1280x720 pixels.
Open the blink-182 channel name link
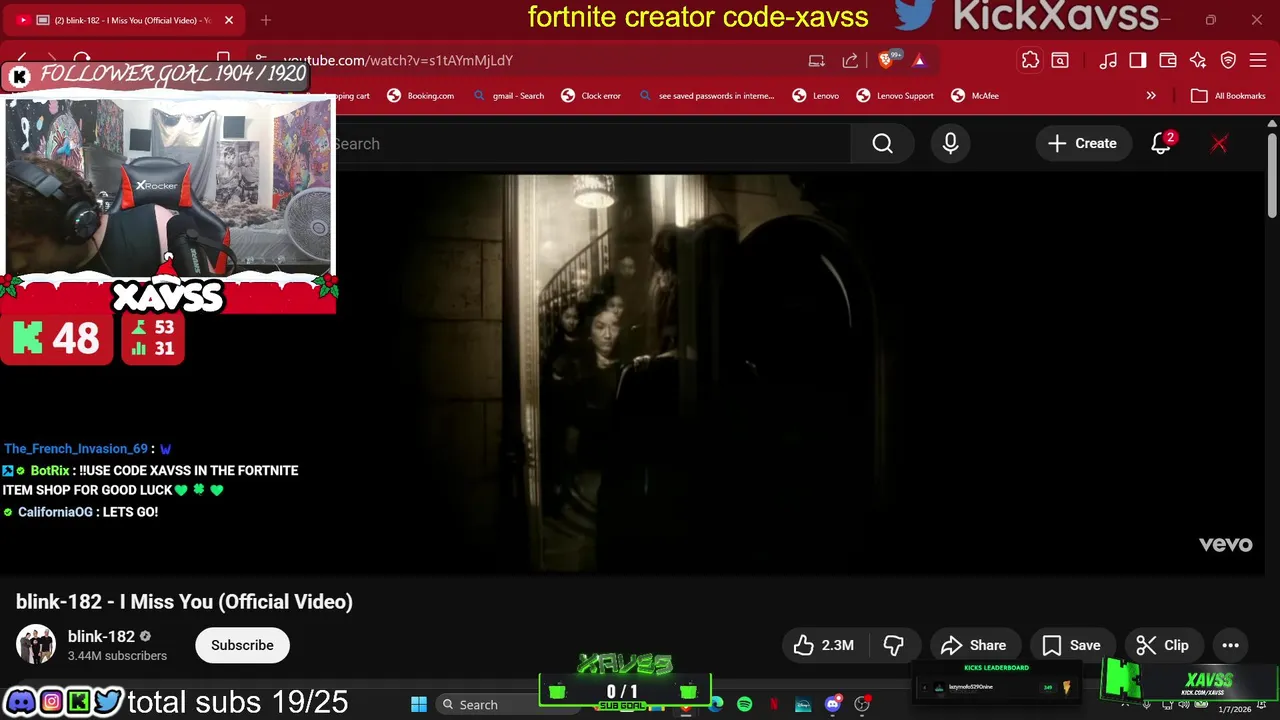pyautogui.click(x=101, y=636)
